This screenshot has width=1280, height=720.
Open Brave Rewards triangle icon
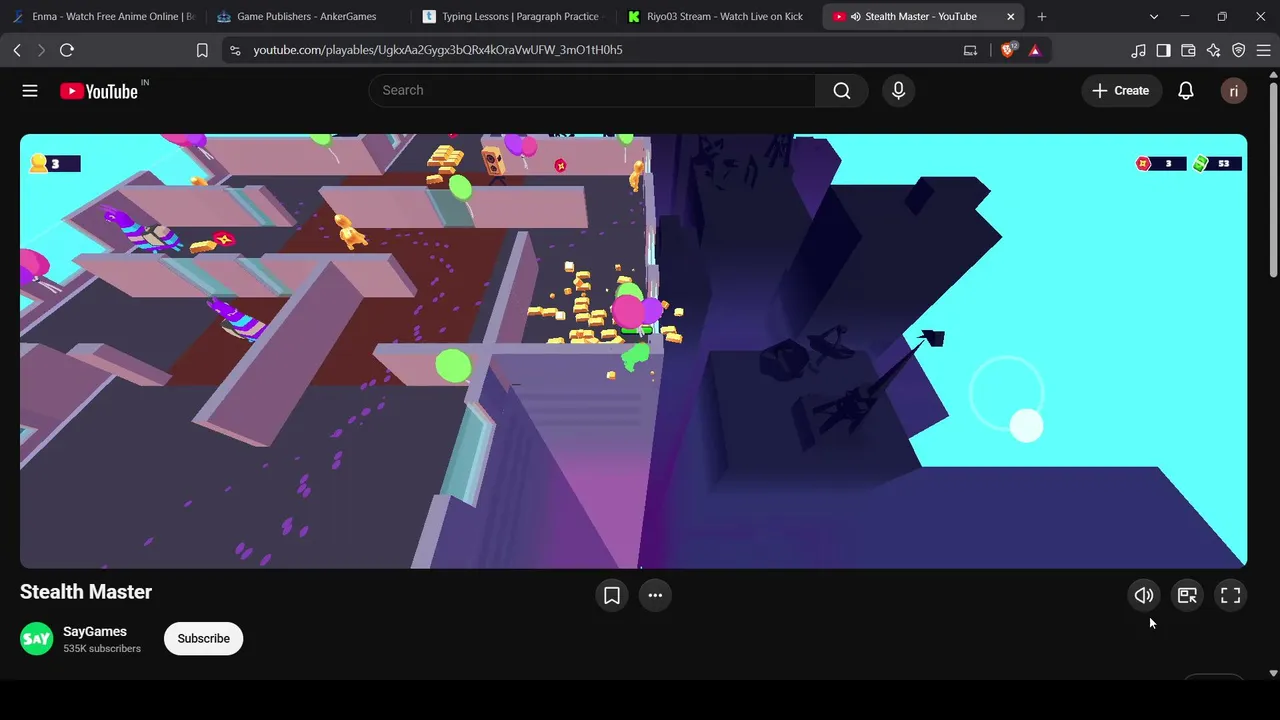point(1035,50)
